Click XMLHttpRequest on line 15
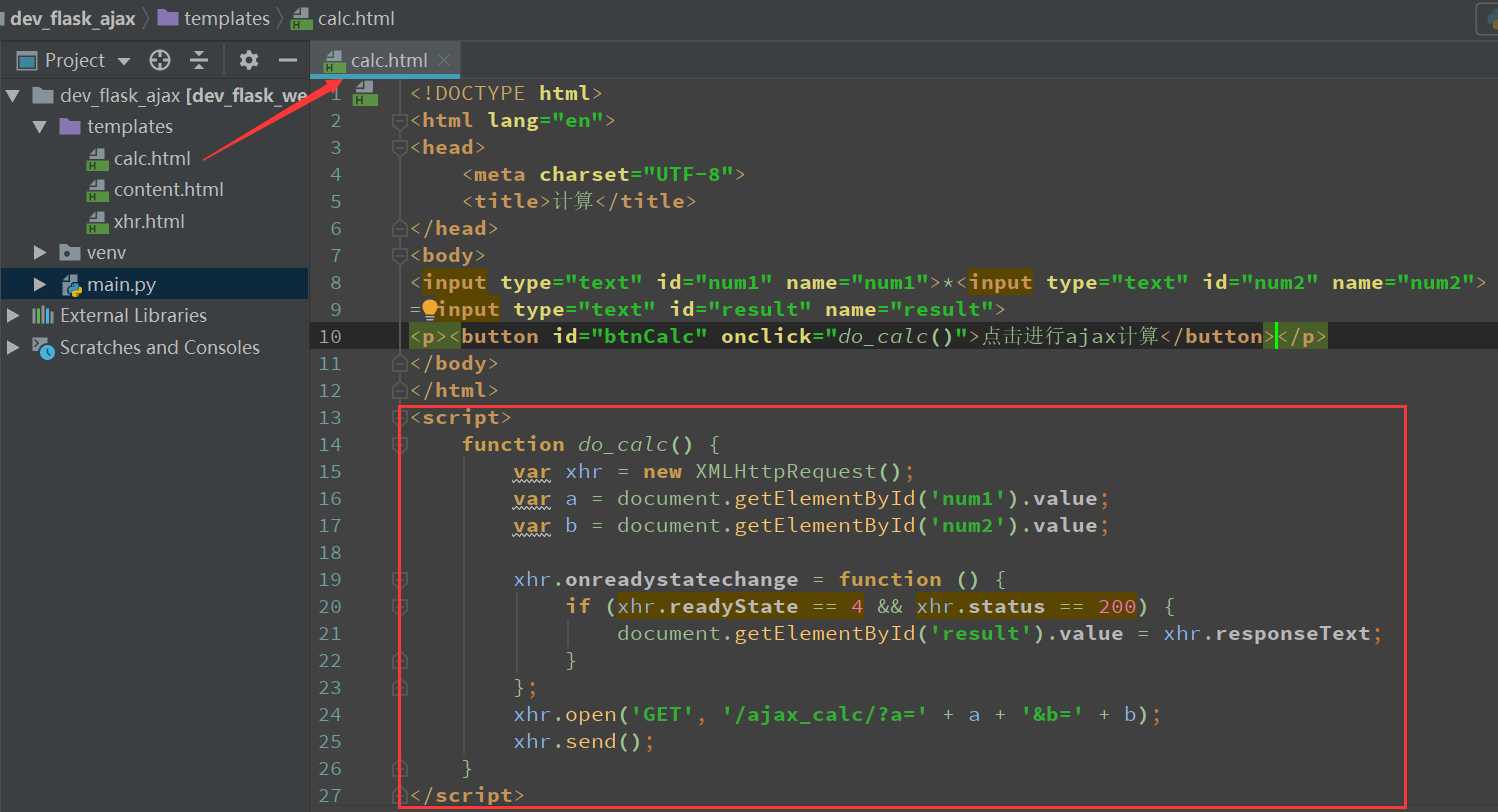 click(786, 471)
